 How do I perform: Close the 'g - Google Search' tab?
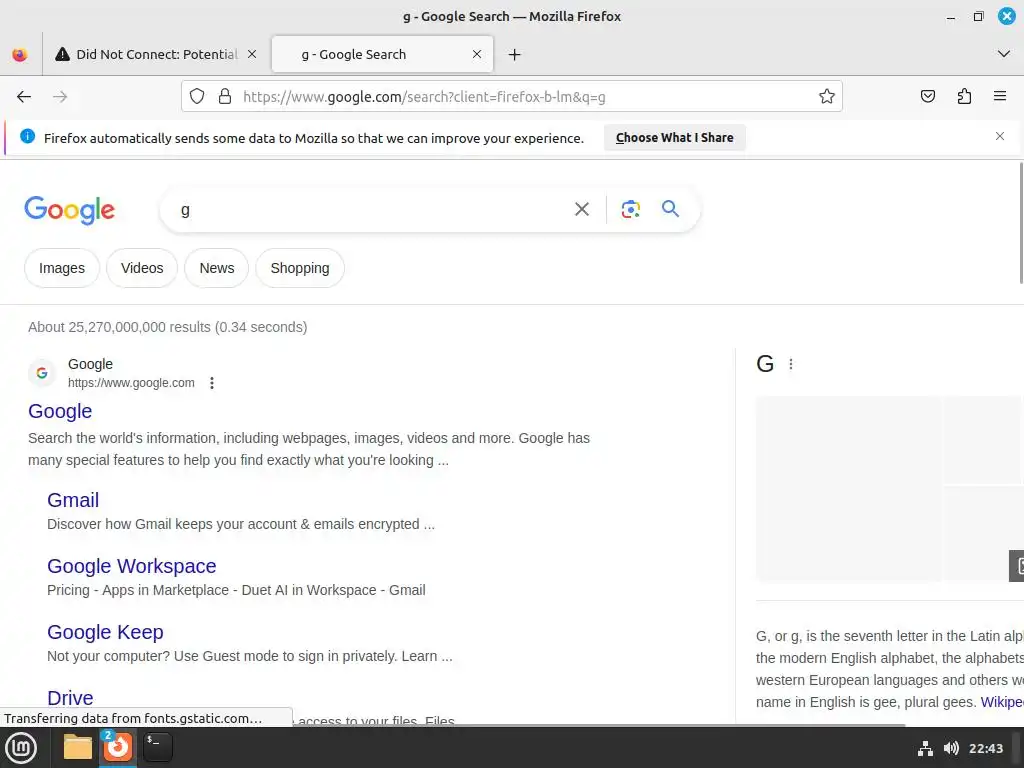coord(477,54)
